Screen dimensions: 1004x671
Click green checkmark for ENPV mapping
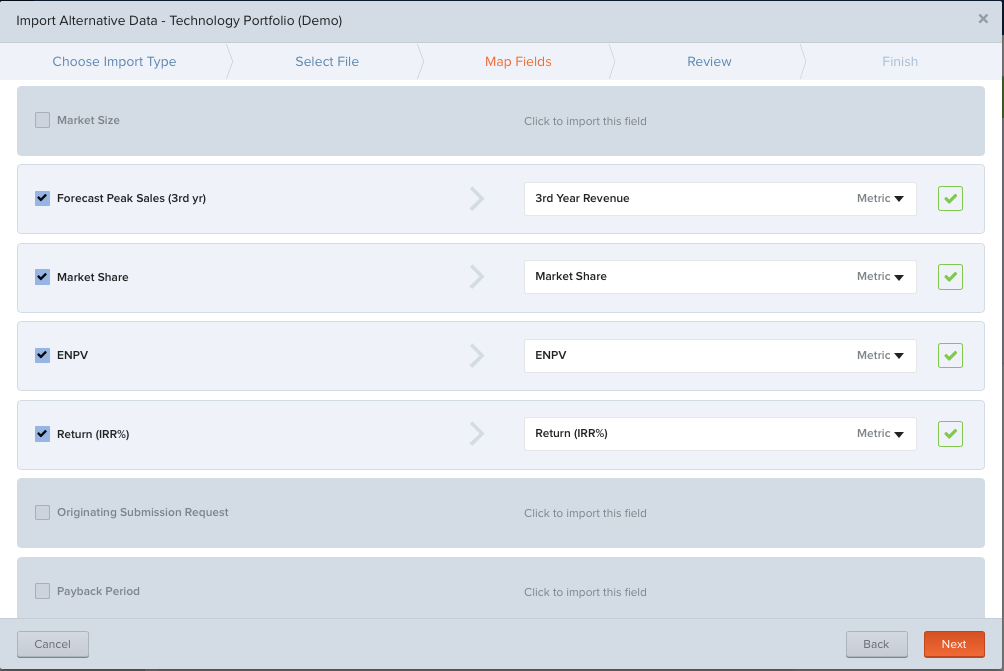tap(950, 355)
